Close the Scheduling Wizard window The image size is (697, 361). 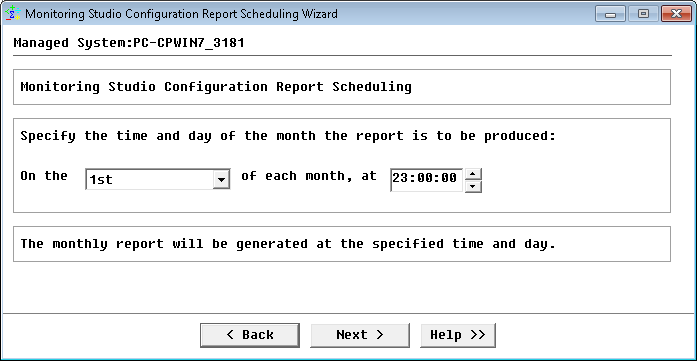click(x=676, y=14)
